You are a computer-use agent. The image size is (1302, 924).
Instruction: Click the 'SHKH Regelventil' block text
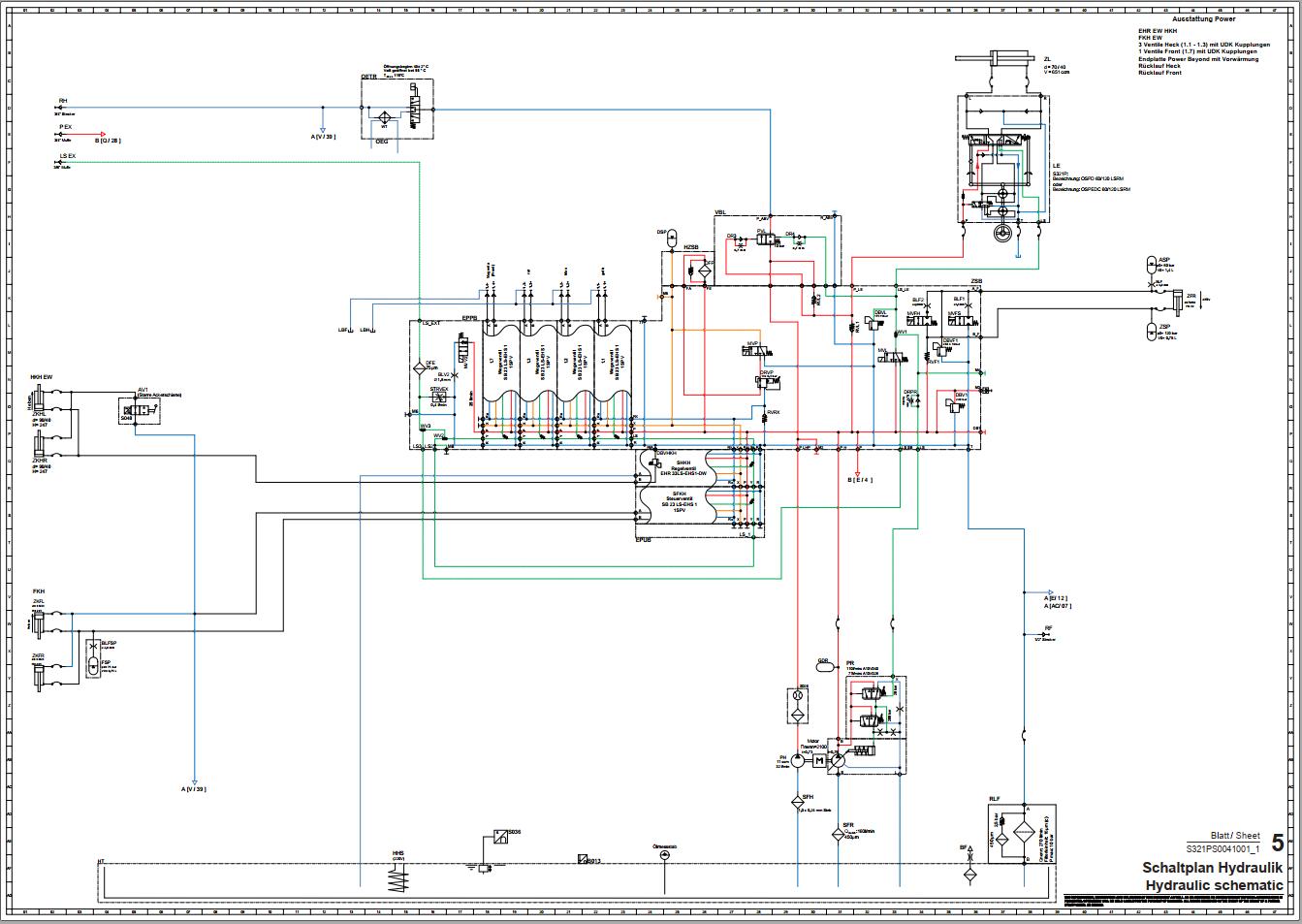(x=683, y=467)
